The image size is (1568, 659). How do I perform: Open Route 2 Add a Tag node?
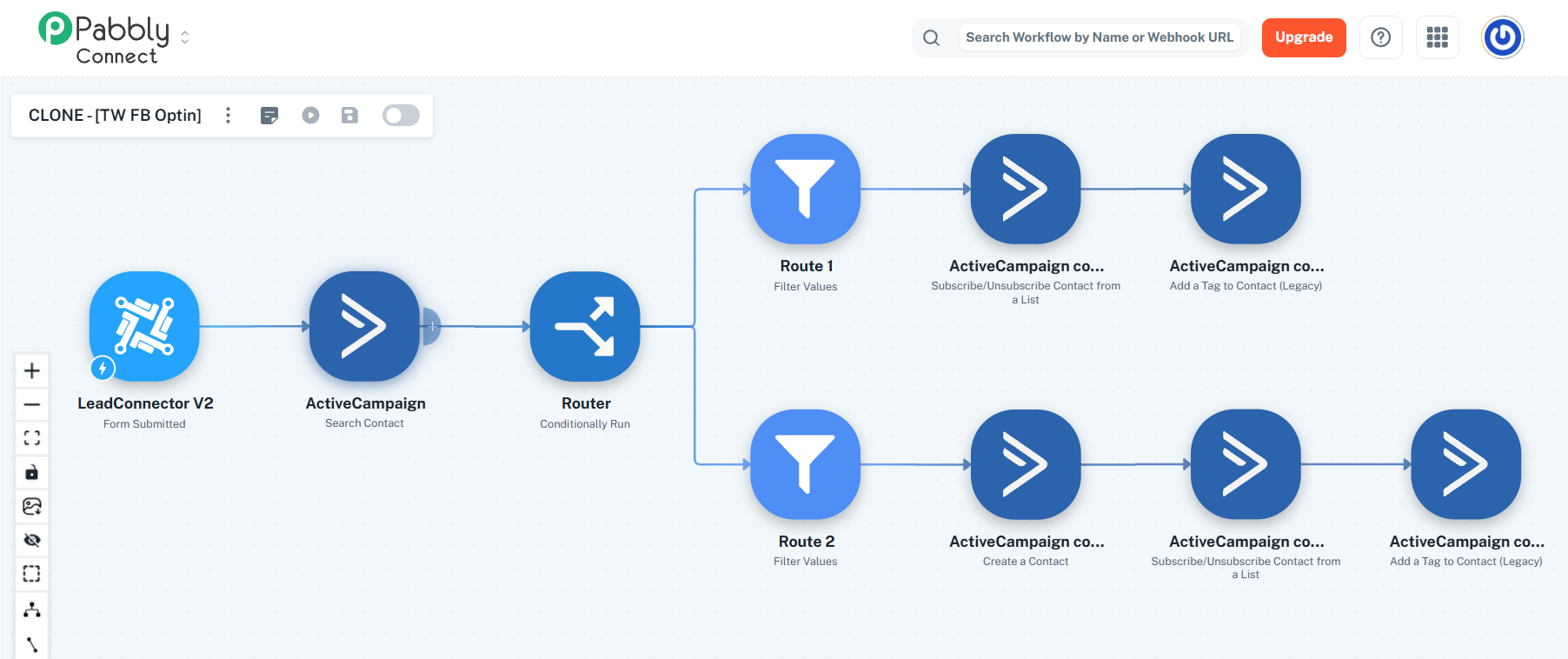pyautogui.click(x=1466, y=464)
